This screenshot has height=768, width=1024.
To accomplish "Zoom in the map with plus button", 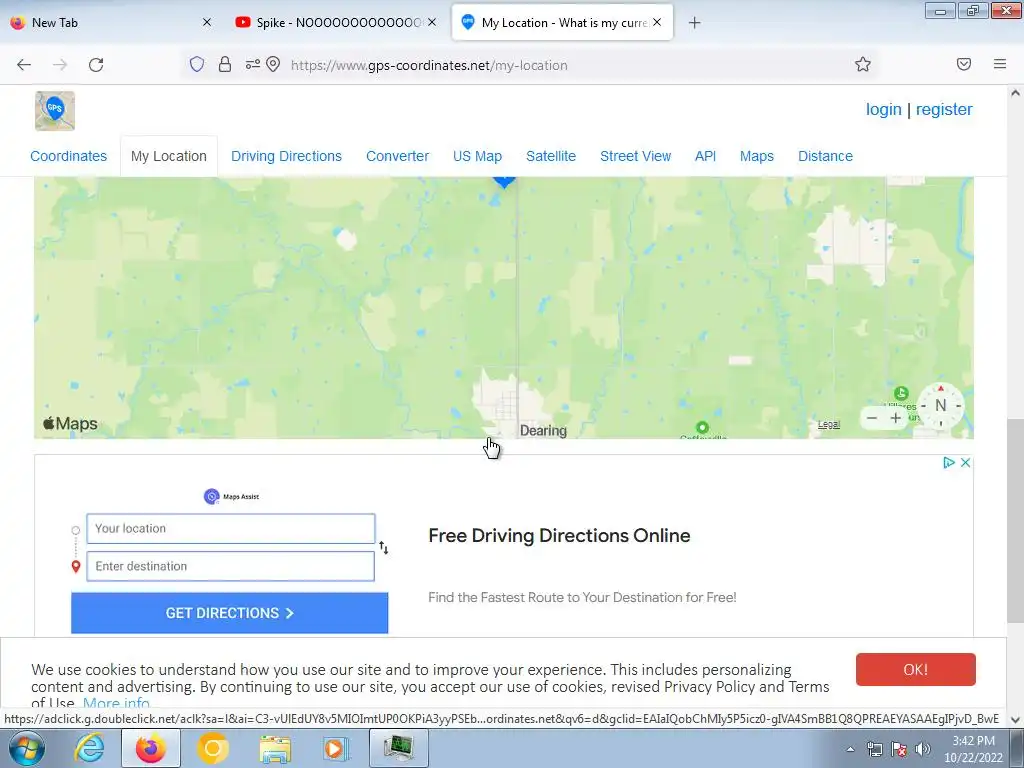I will tap(895, 418).
